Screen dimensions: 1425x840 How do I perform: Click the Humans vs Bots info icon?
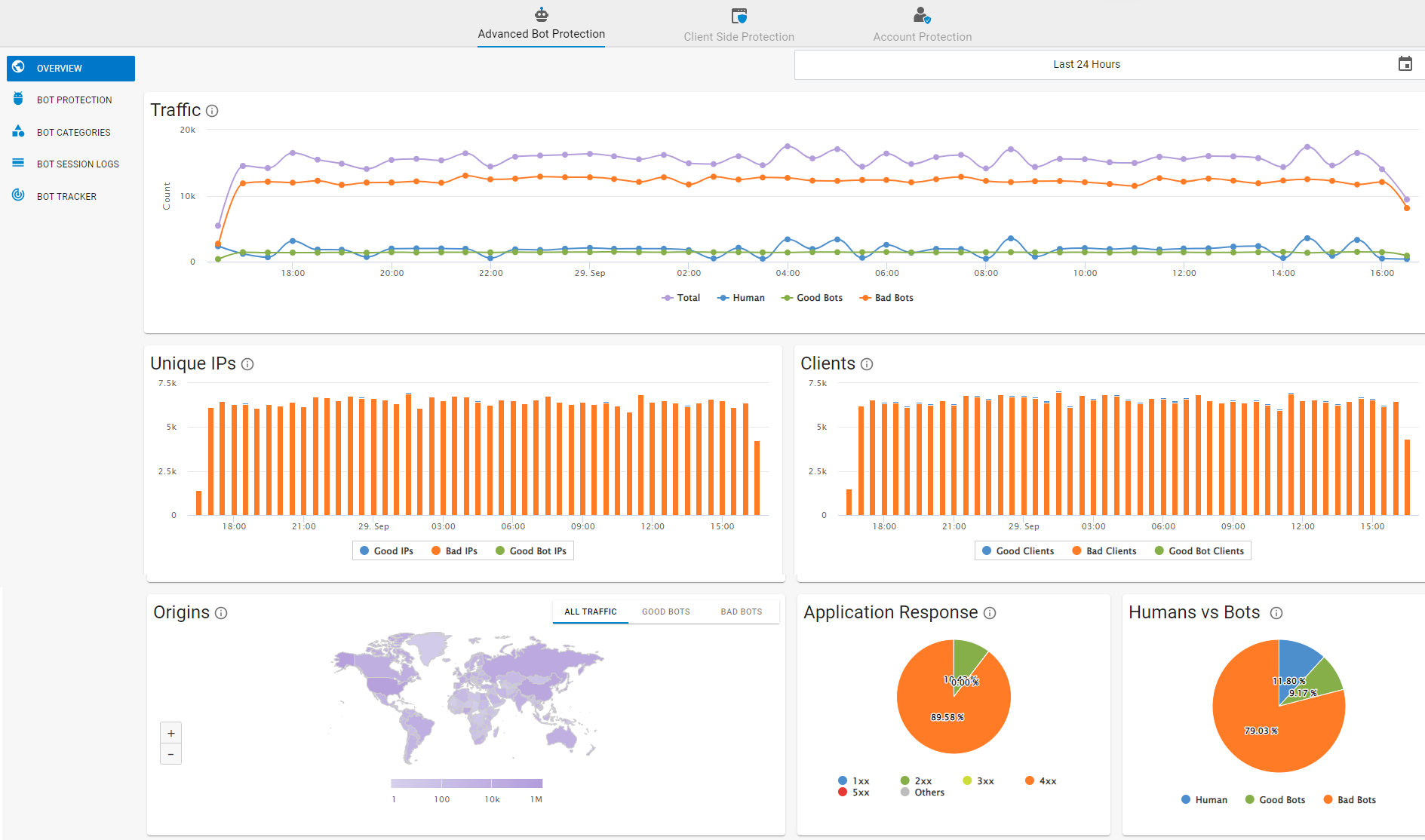coord(1276,613)
